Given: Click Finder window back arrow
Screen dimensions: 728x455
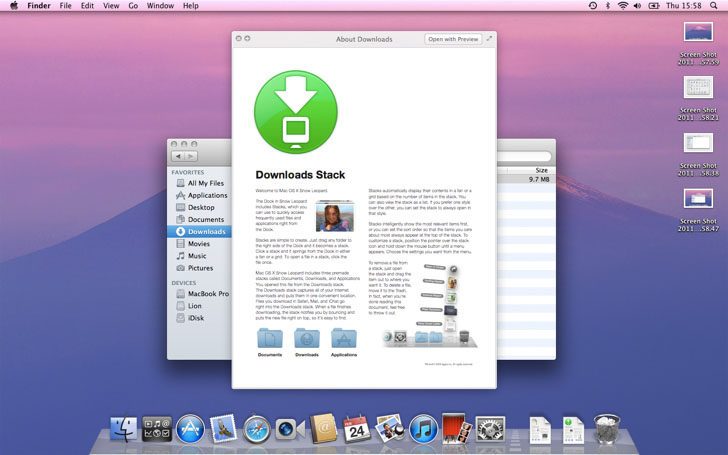Looking at the screenshot, I should tap(178, 156).
